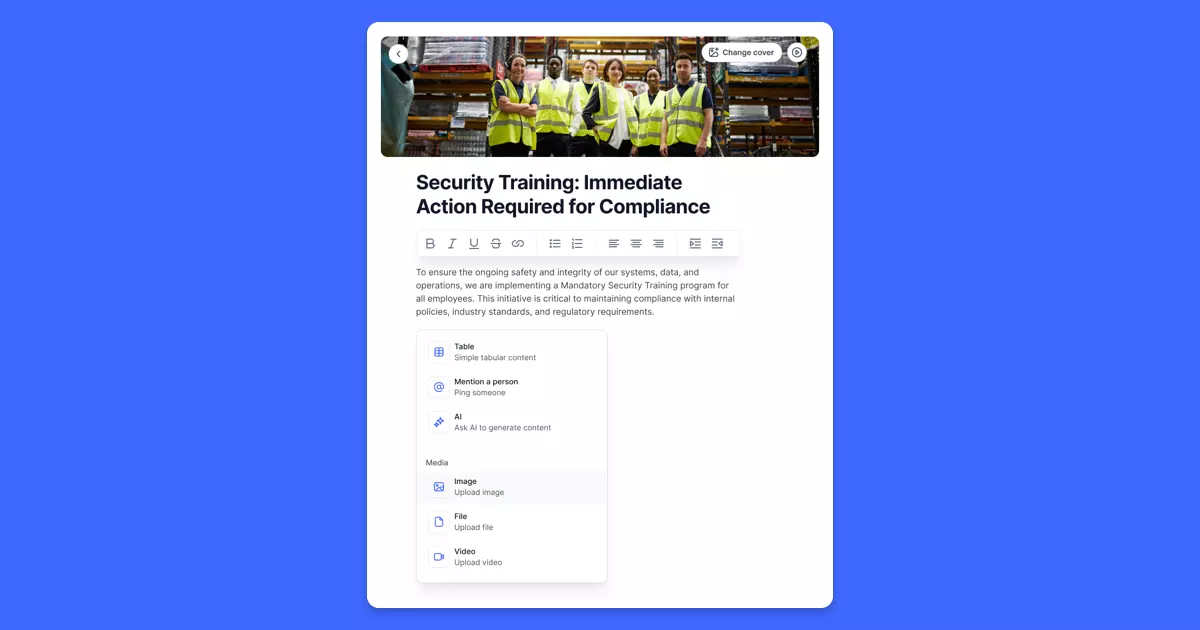Click the warehouse team cover image
The height and width of the screenshot is (630, 1200).
point(600,97)
